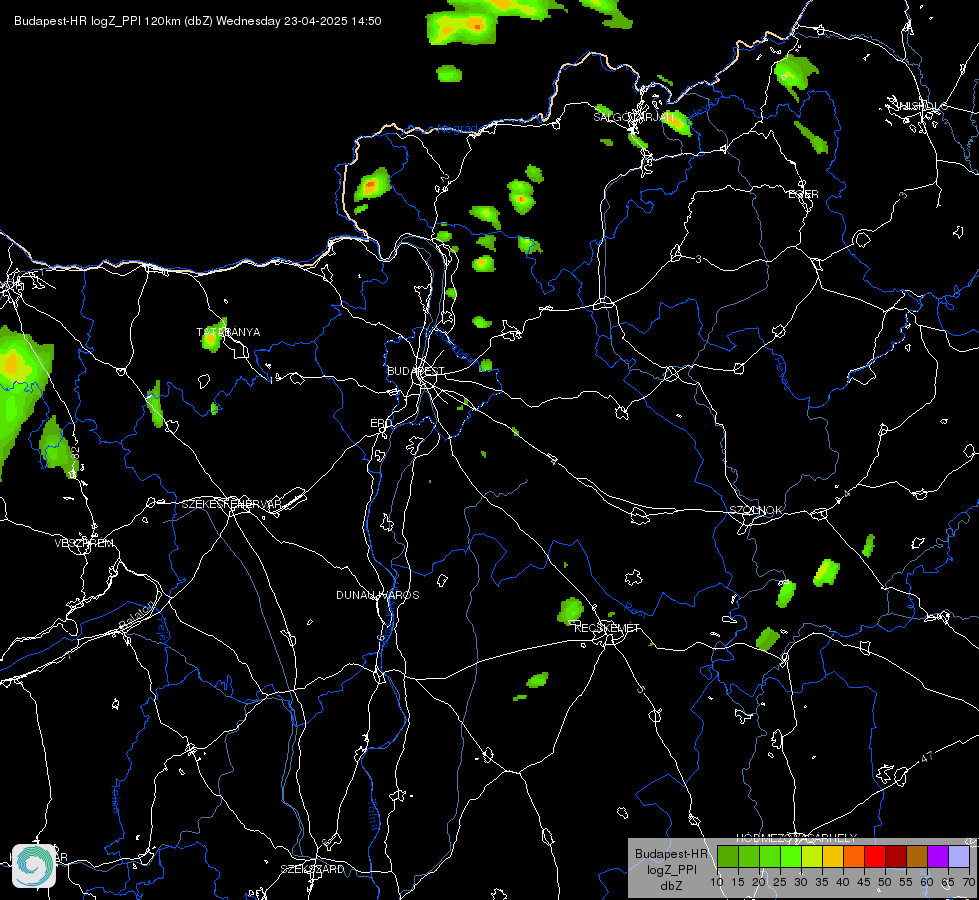Click the EGER city label

pyautogui.click(x=803, y=194)
